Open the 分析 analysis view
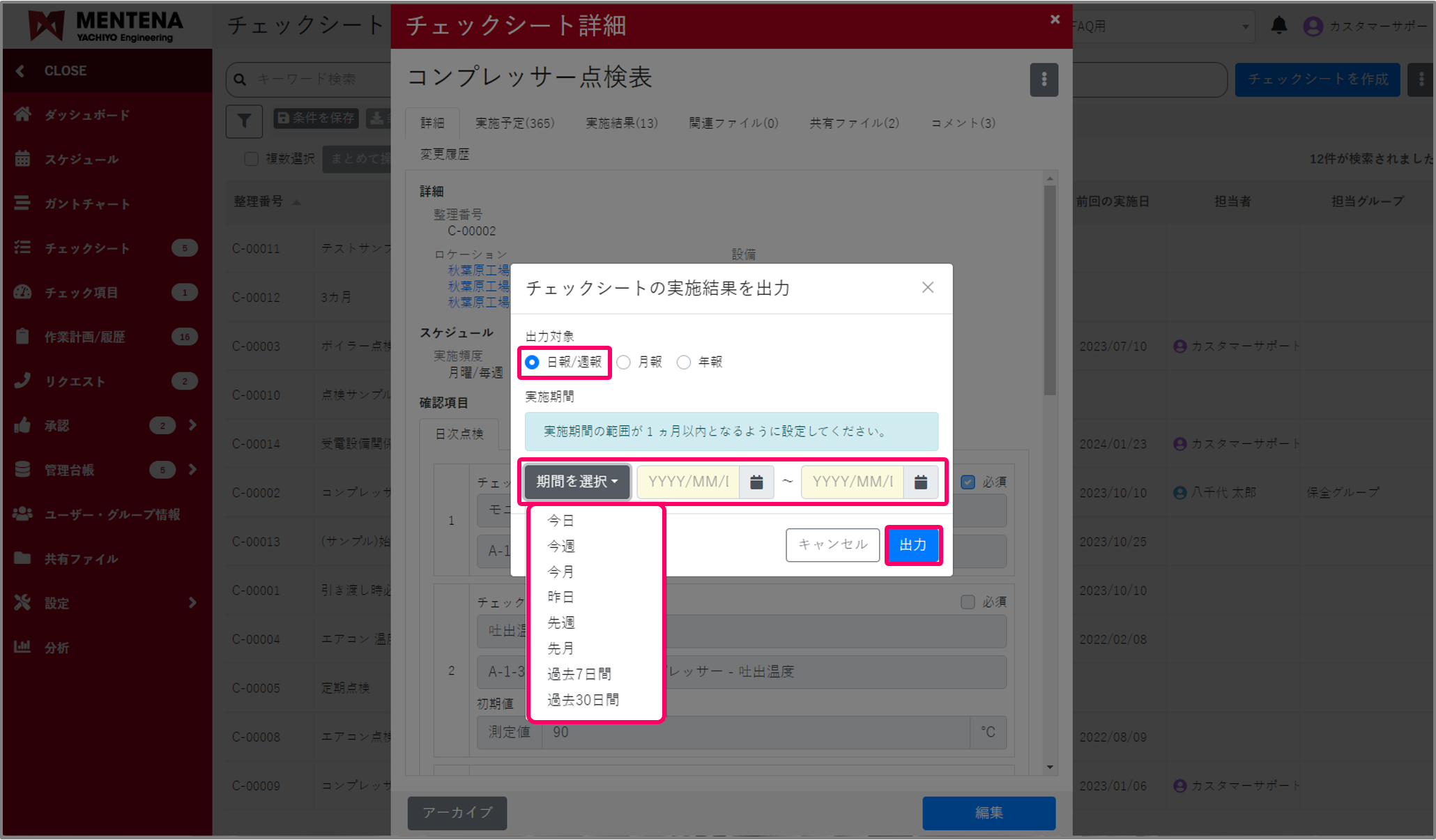The image size is (1436, 840). point(59,647)
